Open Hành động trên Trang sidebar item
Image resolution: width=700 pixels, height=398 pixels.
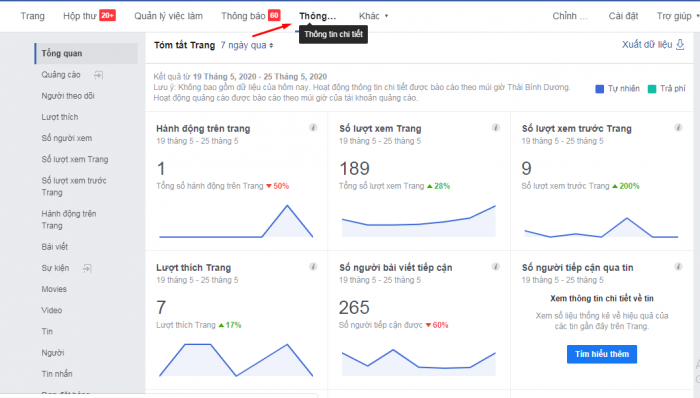69,220
